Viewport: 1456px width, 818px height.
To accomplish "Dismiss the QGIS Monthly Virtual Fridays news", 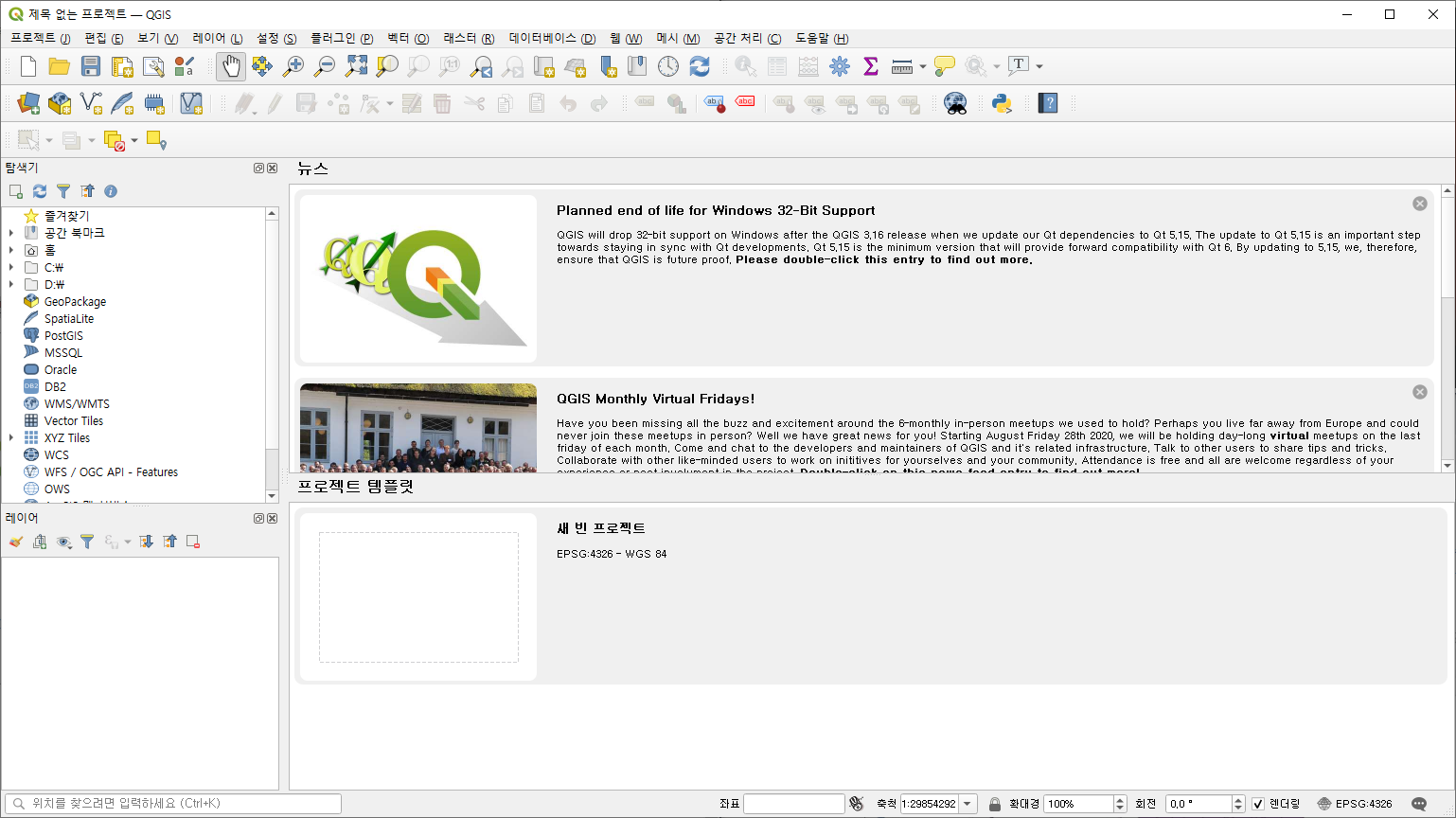I will tap(1420, 392).
